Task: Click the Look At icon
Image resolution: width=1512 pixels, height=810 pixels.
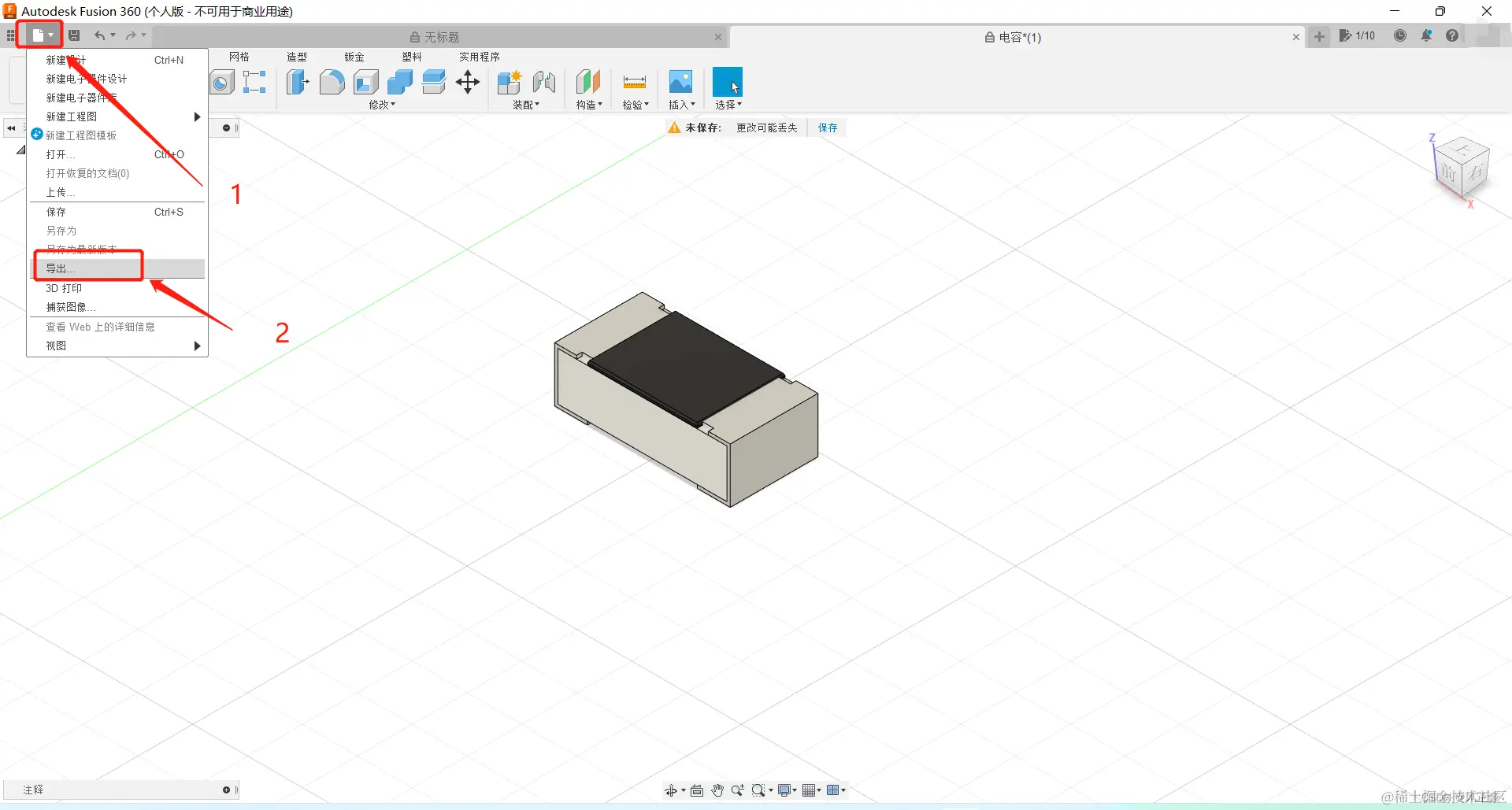Action: pyautogui.click(x=697, y=790)
